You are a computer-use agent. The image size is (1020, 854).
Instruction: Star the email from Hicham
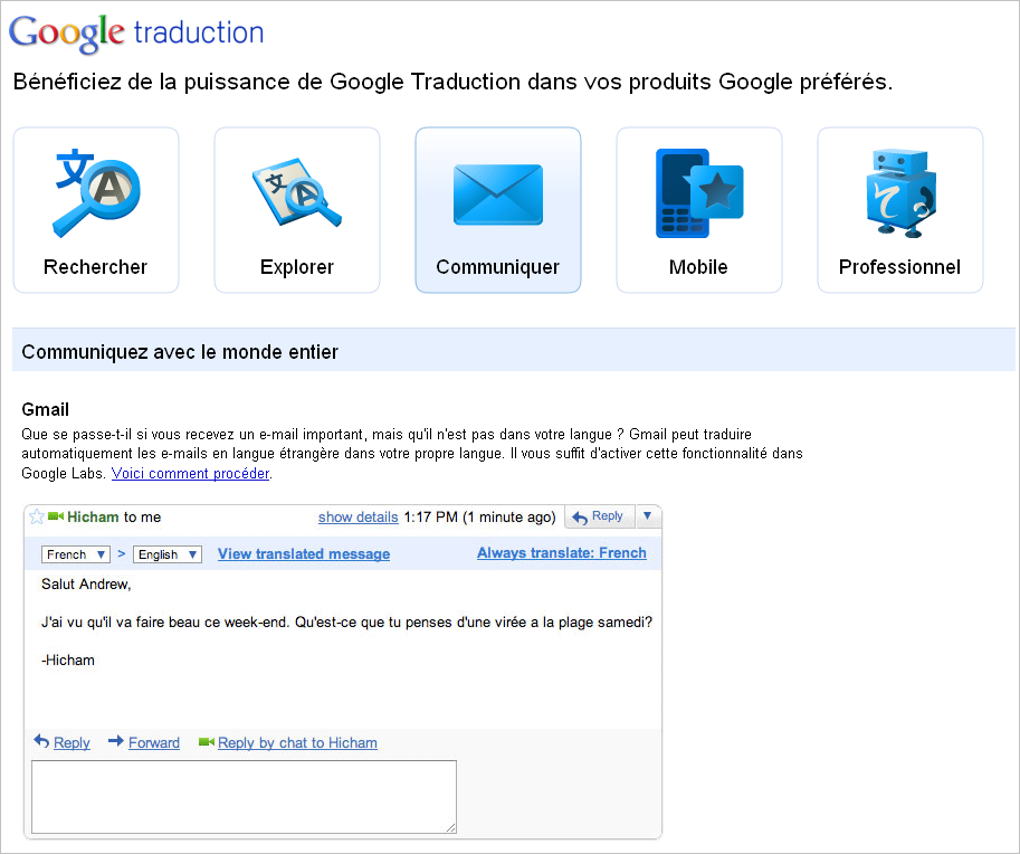[37, 517]
